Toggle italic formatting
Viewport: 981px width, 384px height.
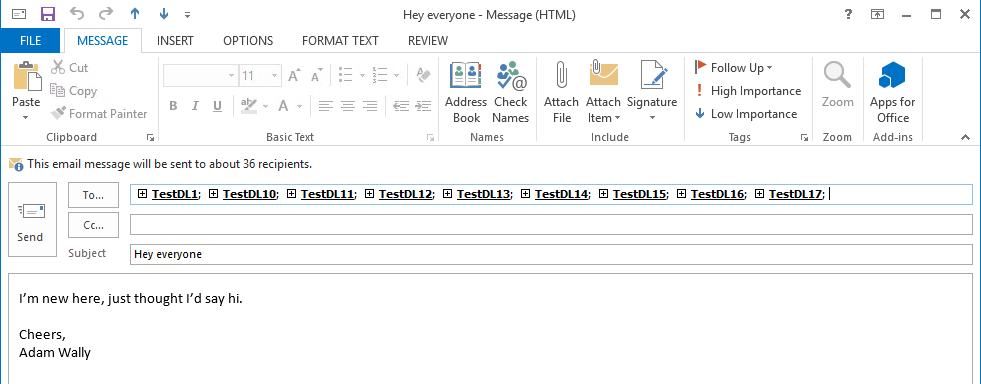pyautogui.click(x=195, y=106)
